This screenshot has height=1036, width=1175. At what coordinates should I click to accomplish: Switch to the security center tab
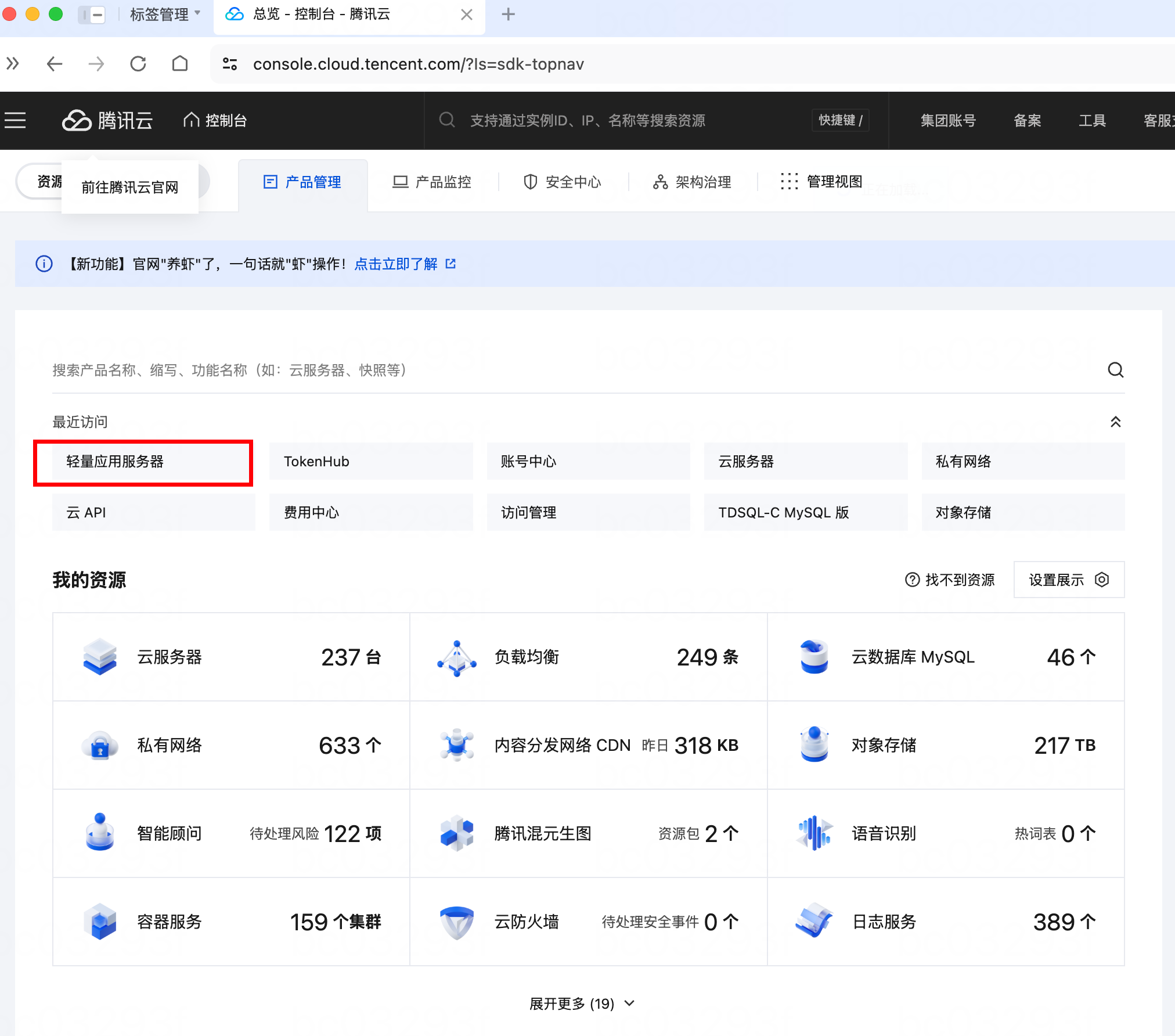point(563,182)
